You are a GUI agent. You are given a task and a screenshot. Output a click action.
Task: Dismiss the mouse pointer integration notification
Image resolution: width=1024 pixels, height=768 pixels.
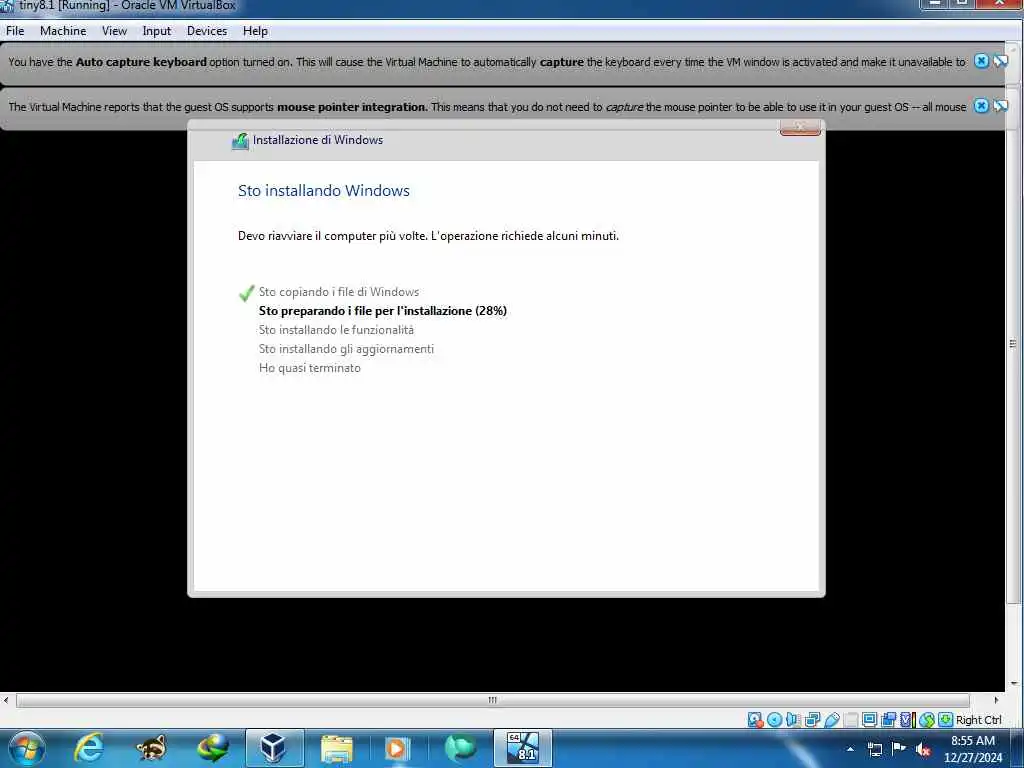click(981, 106)
